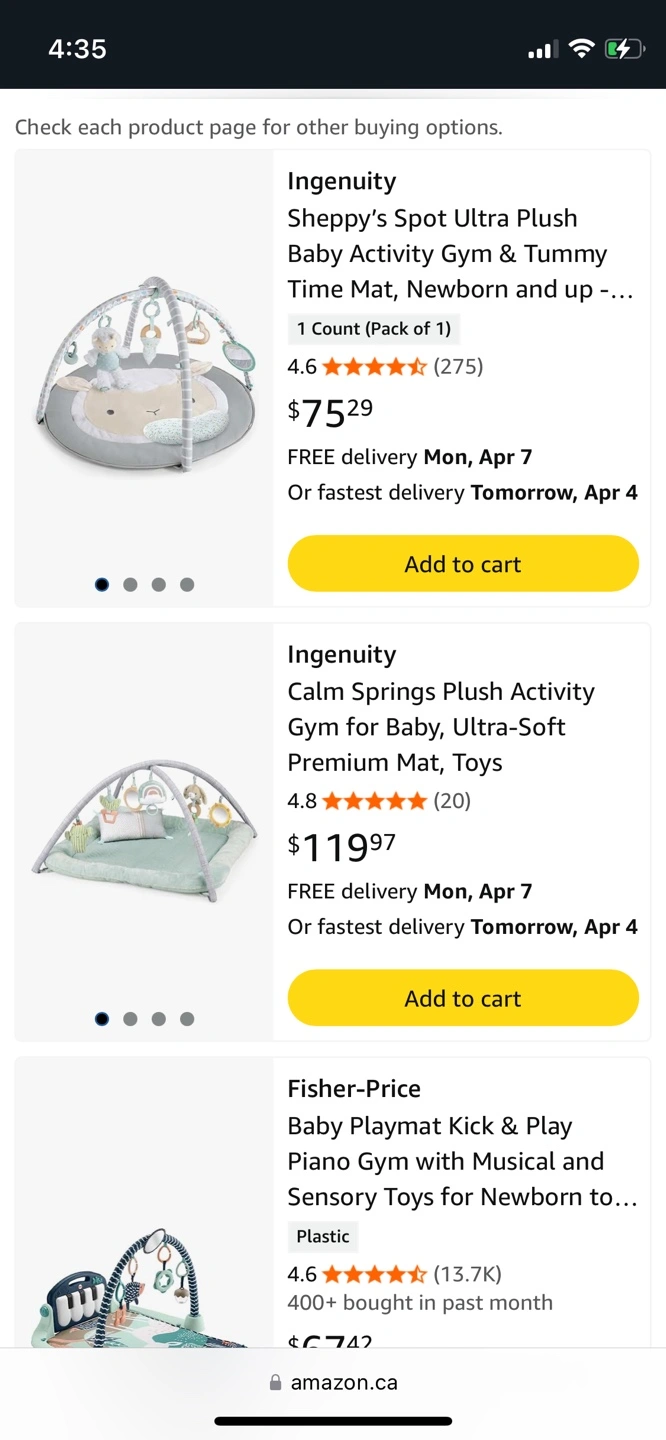Screen dimensions: 666x1440
Task: Open Calm Springs Plush Activity Gym title
Action: pos(441,727)
